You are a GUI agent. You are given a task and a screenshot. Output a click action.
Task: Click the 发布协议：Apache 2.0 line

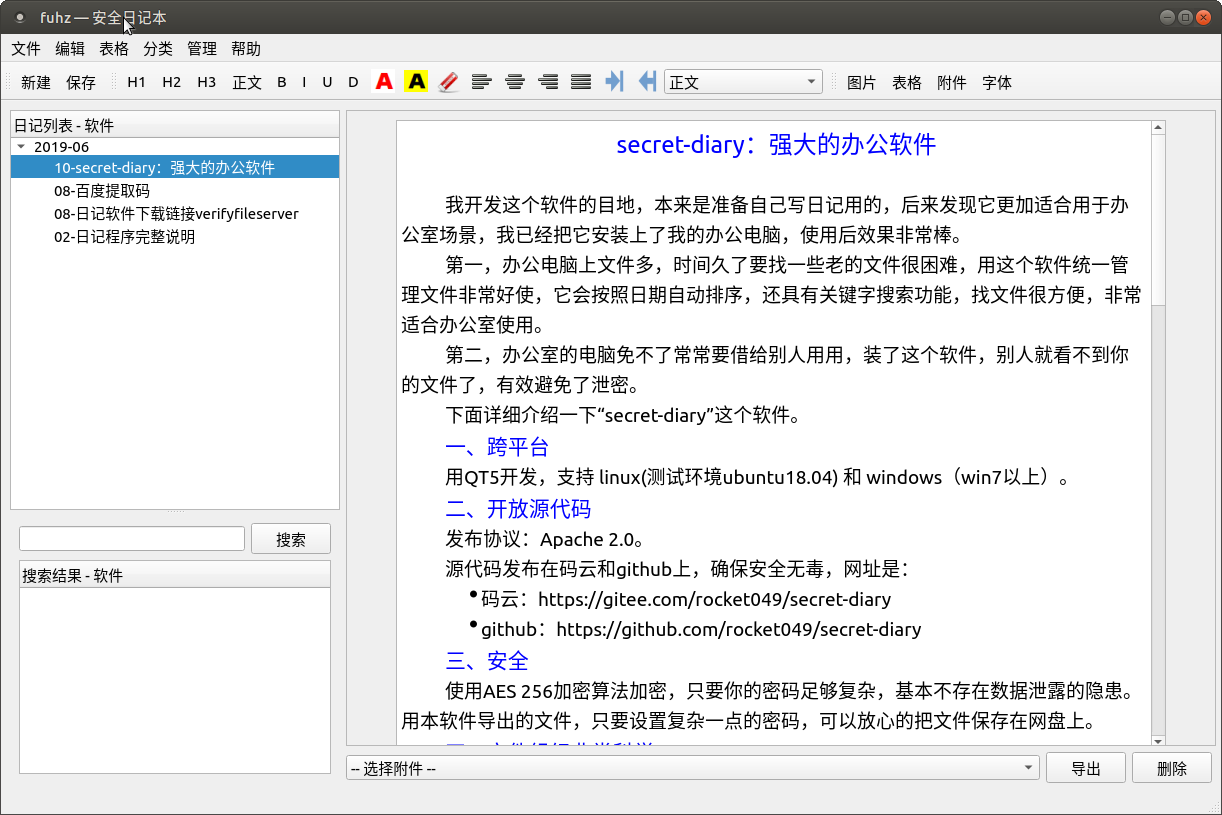coord(545,540)
